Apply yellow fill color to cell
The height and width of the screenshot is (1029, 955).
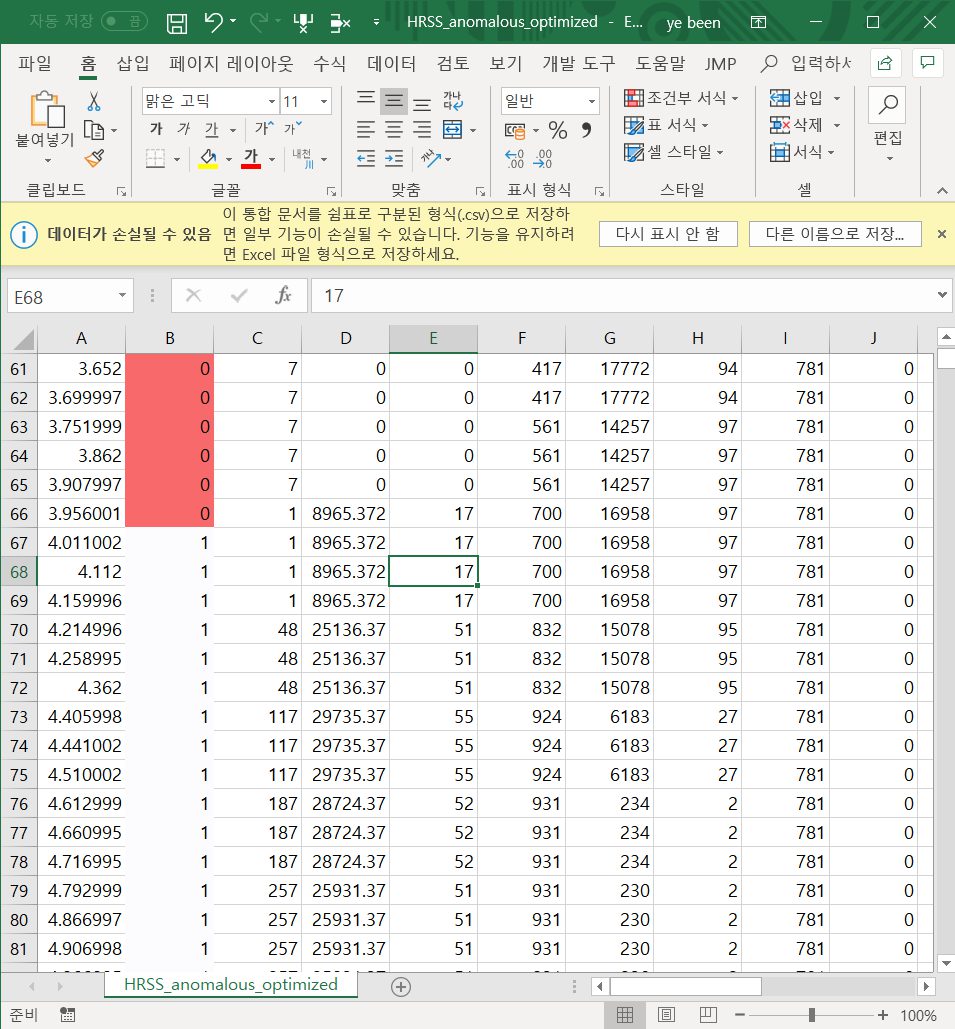pos(208,158)
